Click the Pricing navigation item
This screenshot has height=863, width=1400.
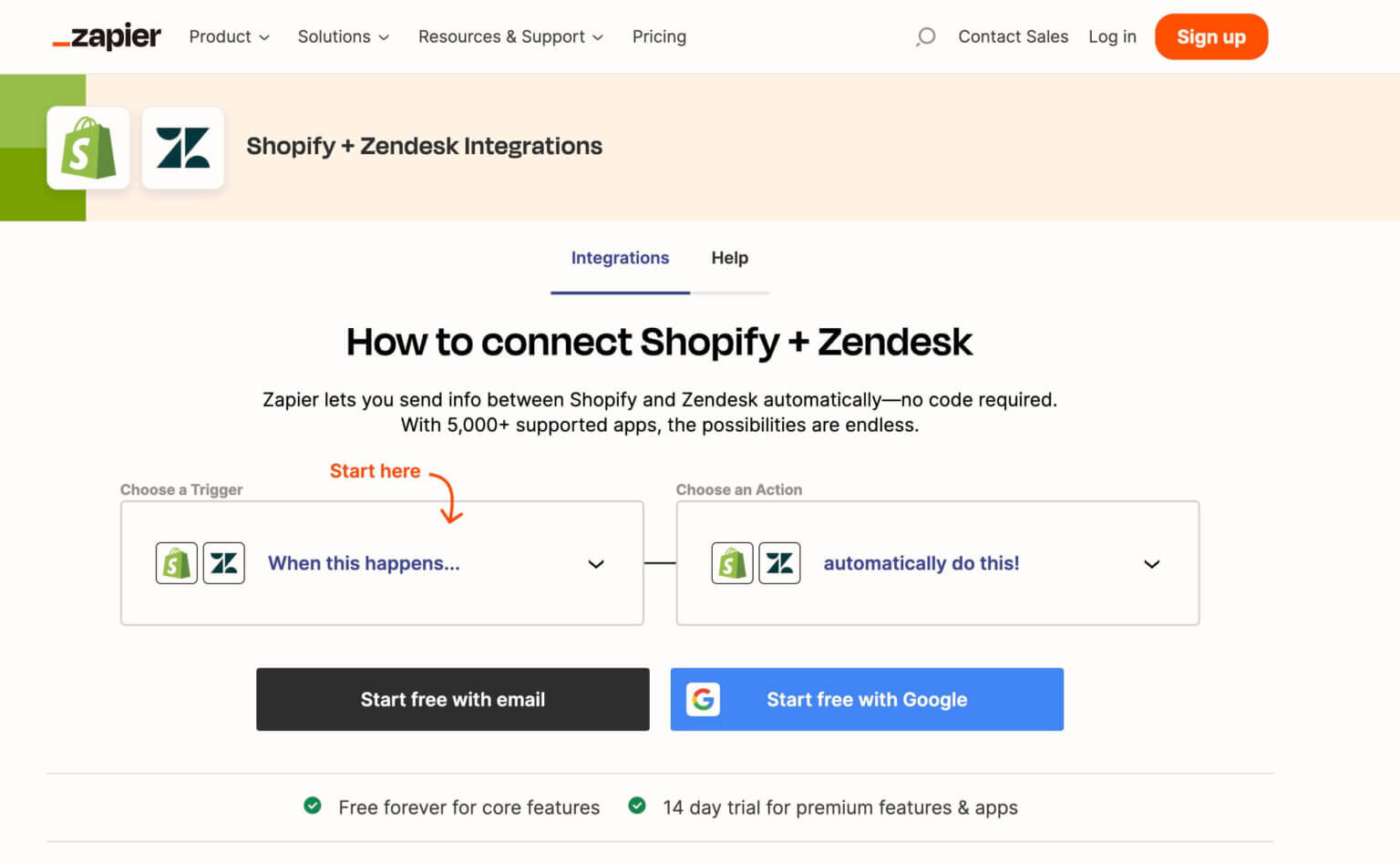click(x=659, y=36)
